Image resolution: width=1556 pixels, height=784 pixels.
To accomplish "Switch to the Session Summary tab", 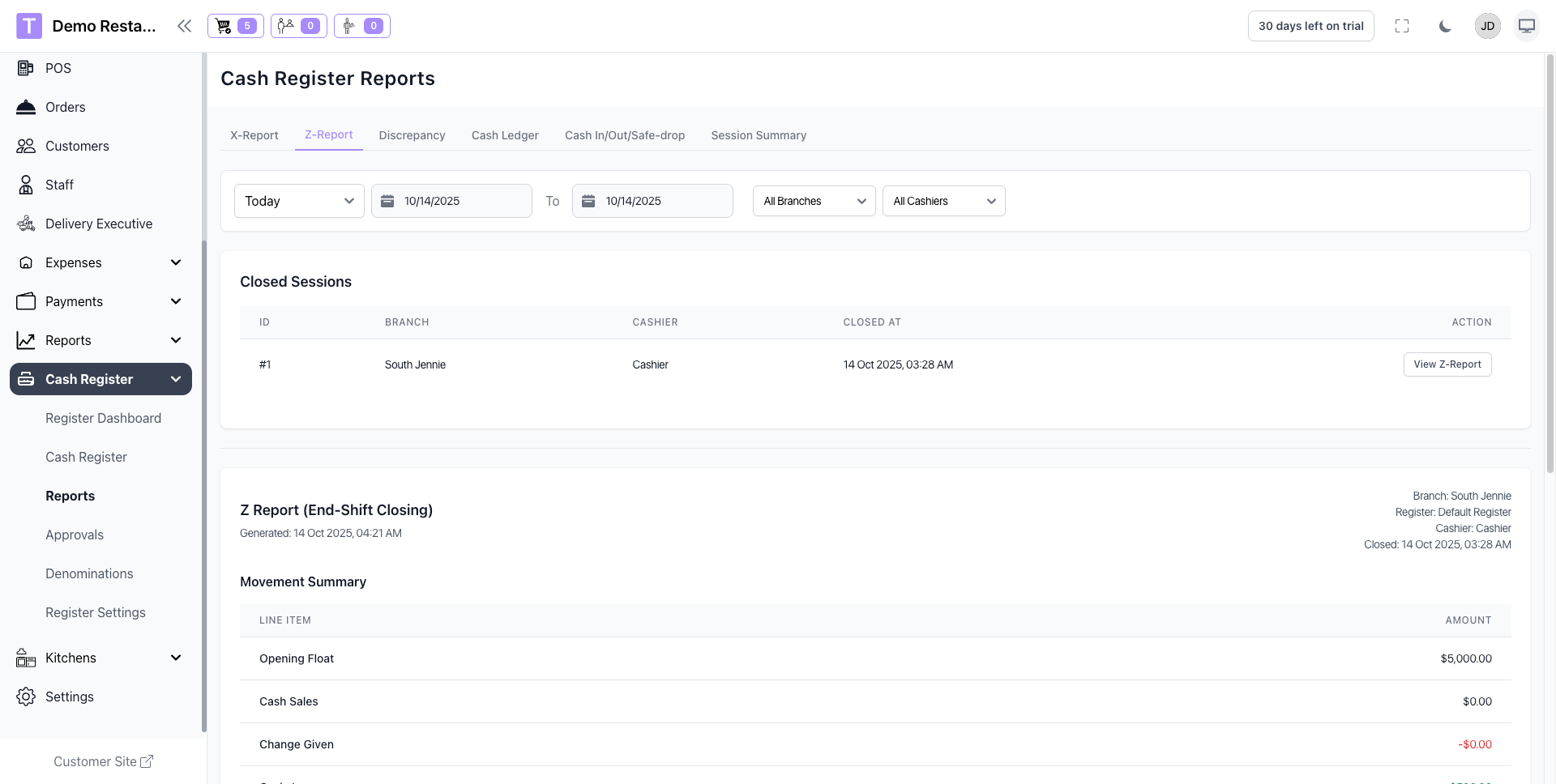I will point(759,135).
